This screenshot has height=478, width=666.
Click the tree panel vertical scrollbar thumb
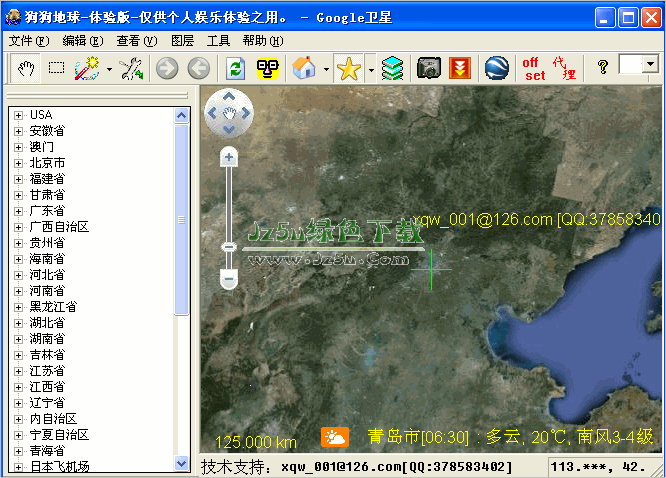click(181, 220)
